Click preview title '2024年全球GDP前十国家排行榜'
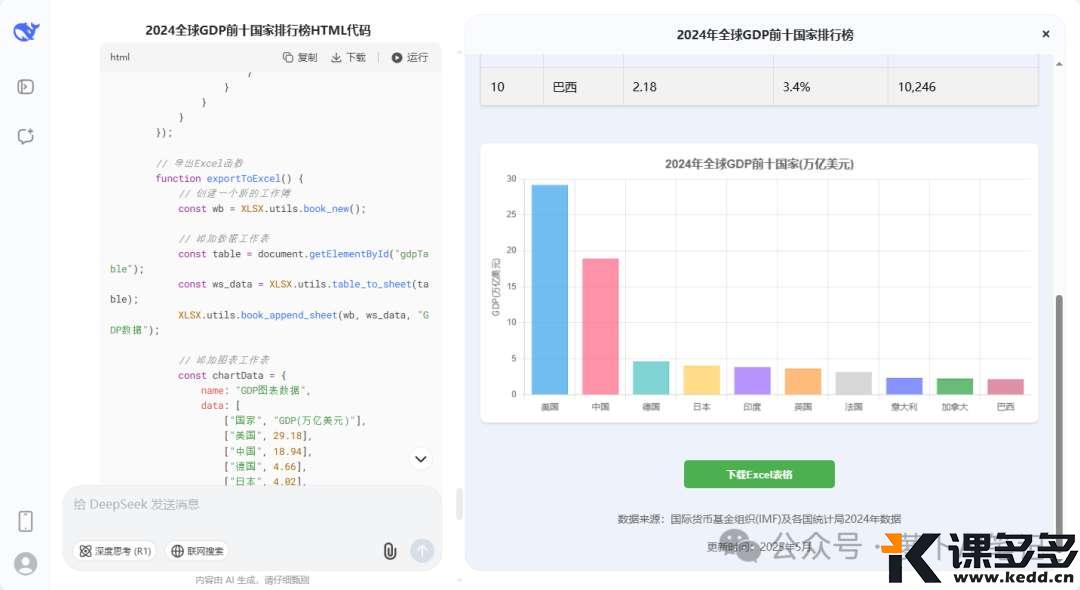The height and width of the screenshot is (590, 1080). coord(765,34)
